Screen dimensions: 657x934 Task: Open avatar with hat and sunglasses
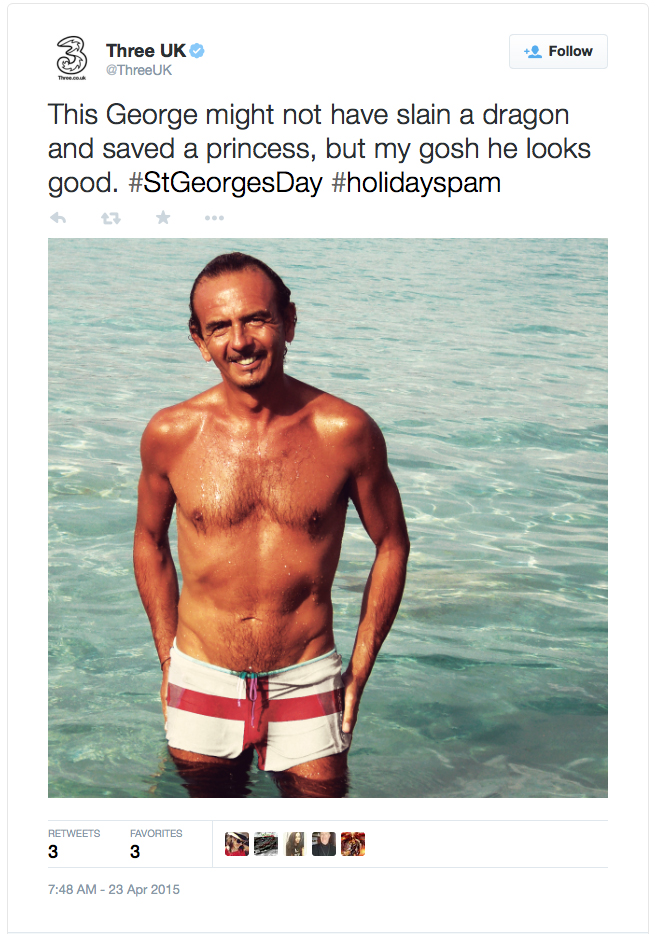pos(236,844)
